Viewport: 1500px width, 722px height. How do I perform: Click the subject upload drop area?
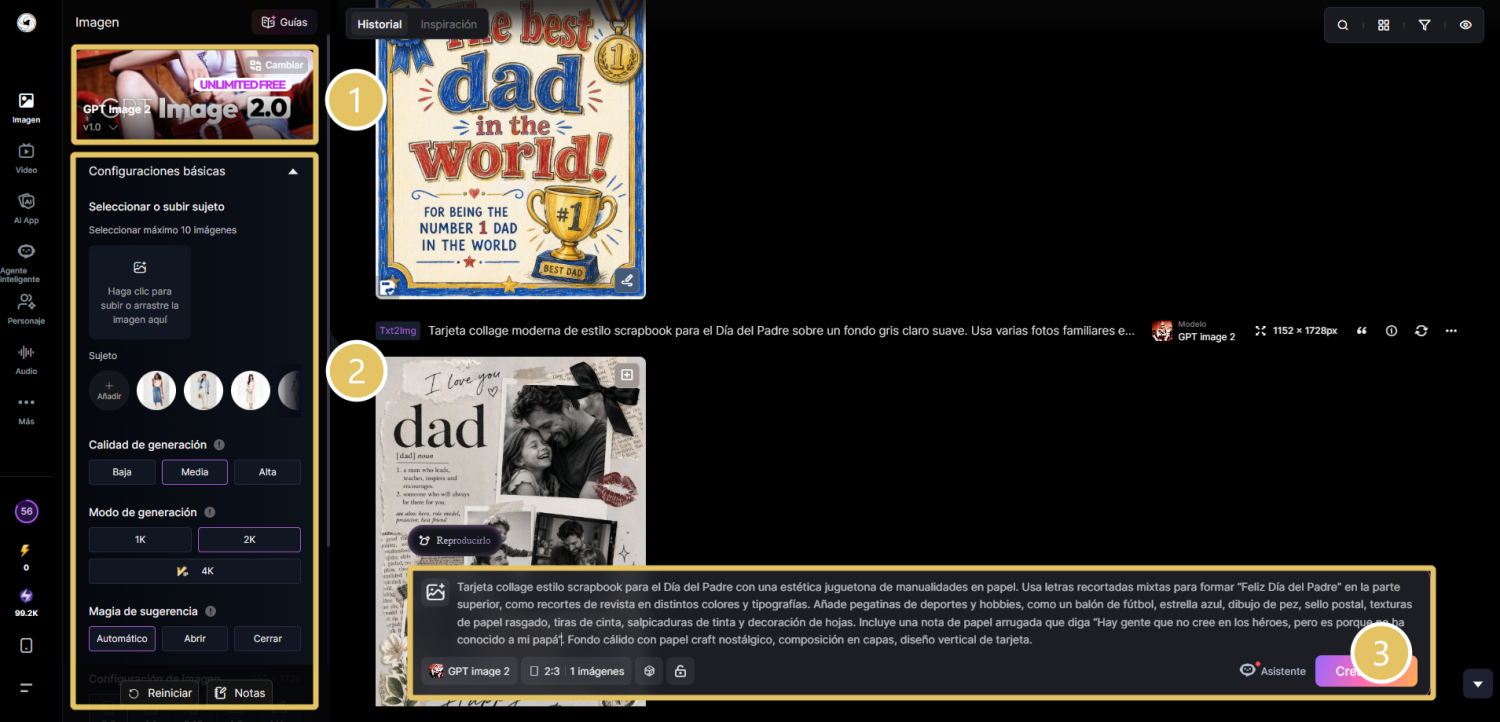pyautogui.click(x=140, y=292)
